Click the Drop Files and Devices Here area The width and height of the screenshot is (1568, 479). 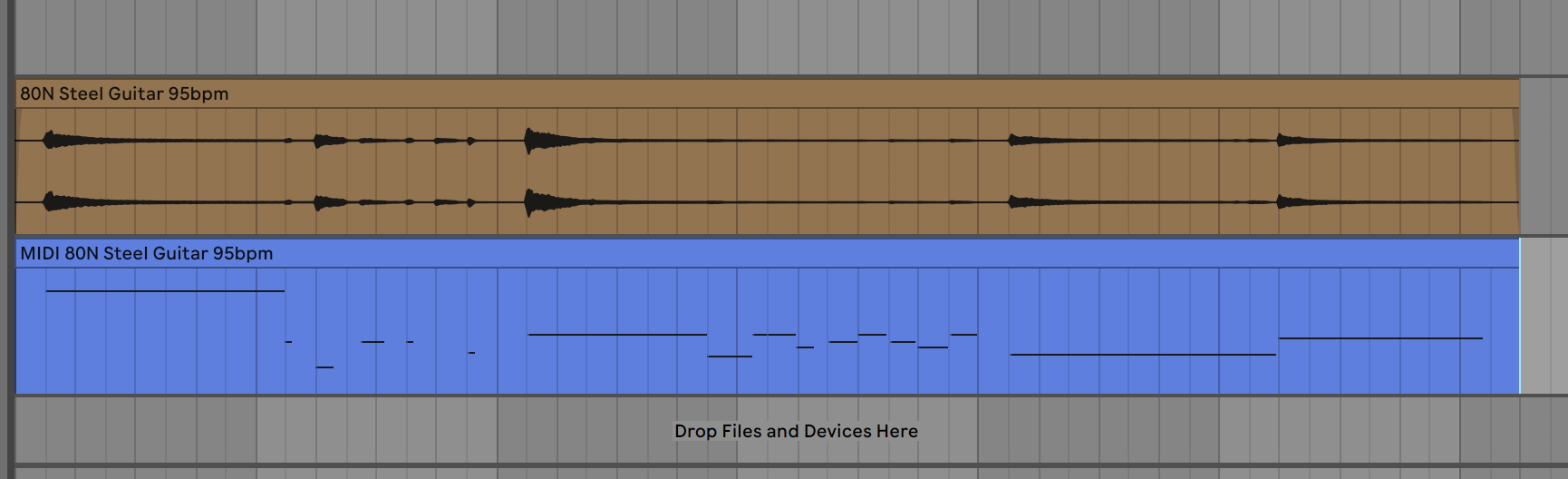click(796, 431)
